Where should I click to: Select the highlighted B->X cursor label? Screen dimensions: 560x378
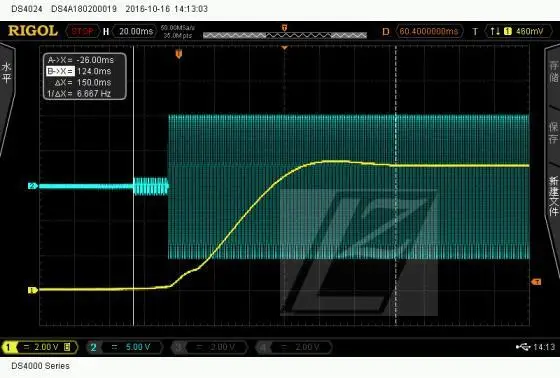(x=60, y=71)
